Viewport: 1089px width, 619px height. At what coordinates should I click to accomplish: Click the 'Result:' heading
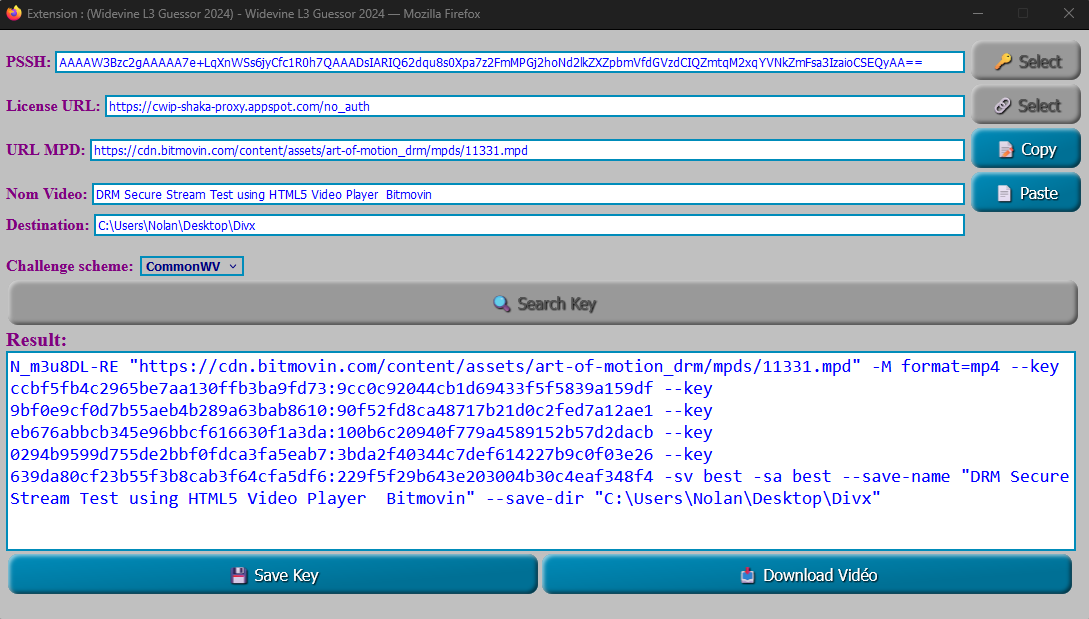click(36, 340)
